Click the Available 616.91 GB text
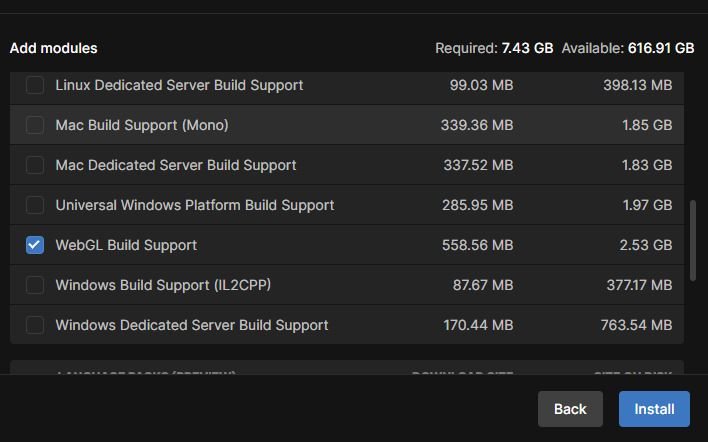708x442 pixels. pyautogui.click(x=628, y=48)
